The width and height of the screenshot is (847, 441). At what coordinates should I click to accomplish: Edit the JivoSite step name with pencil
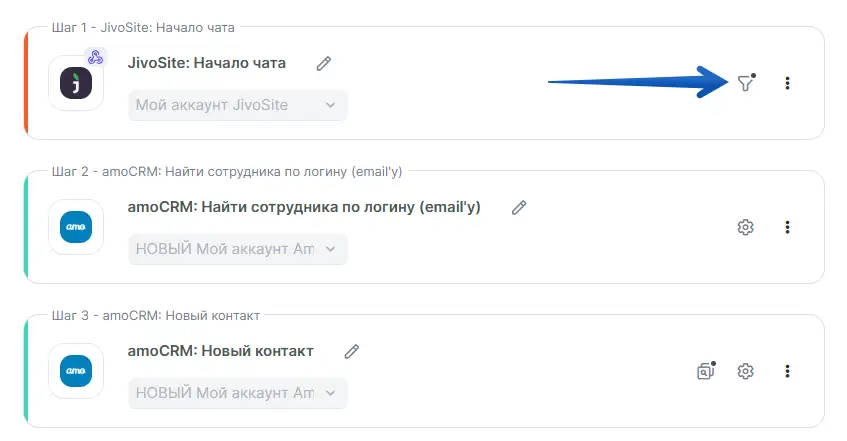(323, 63)
